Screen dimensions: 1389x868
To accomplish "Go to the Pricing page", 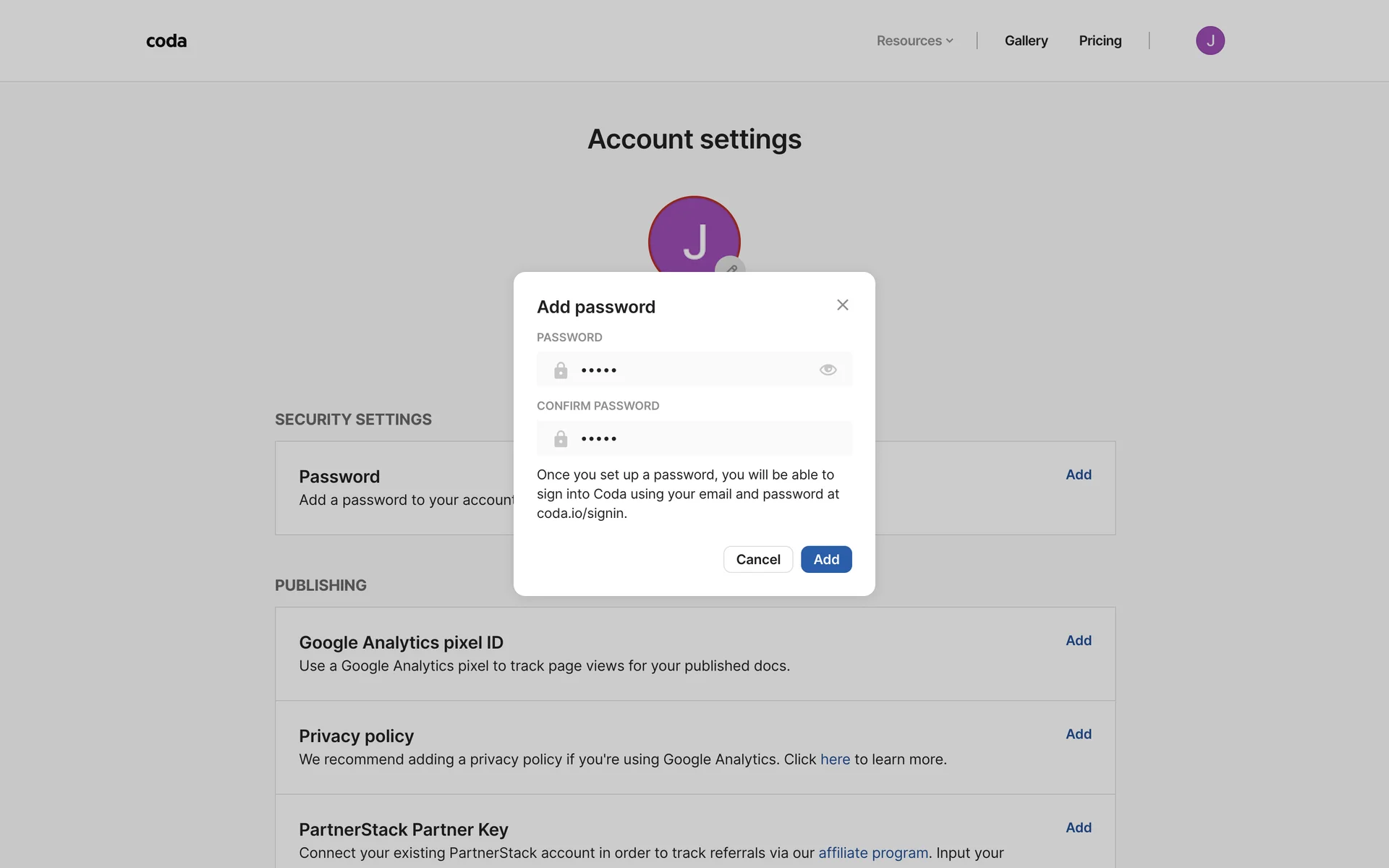I will click(1100, 41).
